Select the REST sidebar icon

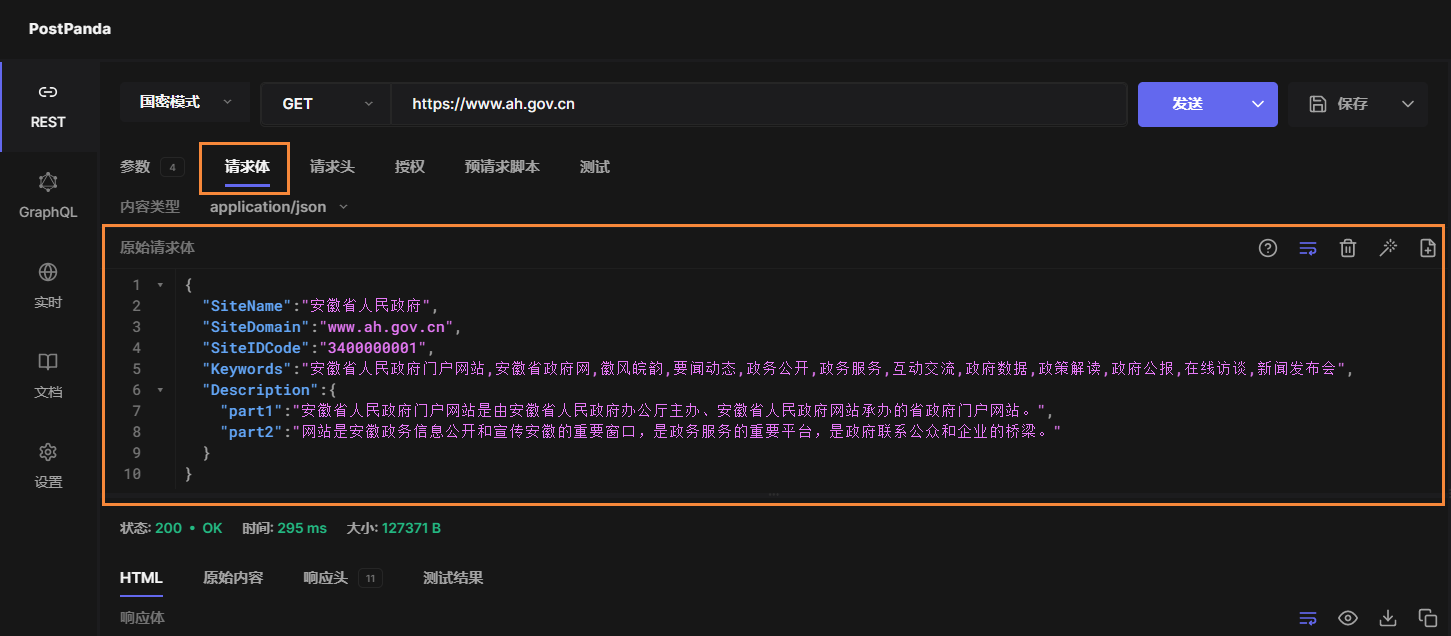[x=47, y=105]
